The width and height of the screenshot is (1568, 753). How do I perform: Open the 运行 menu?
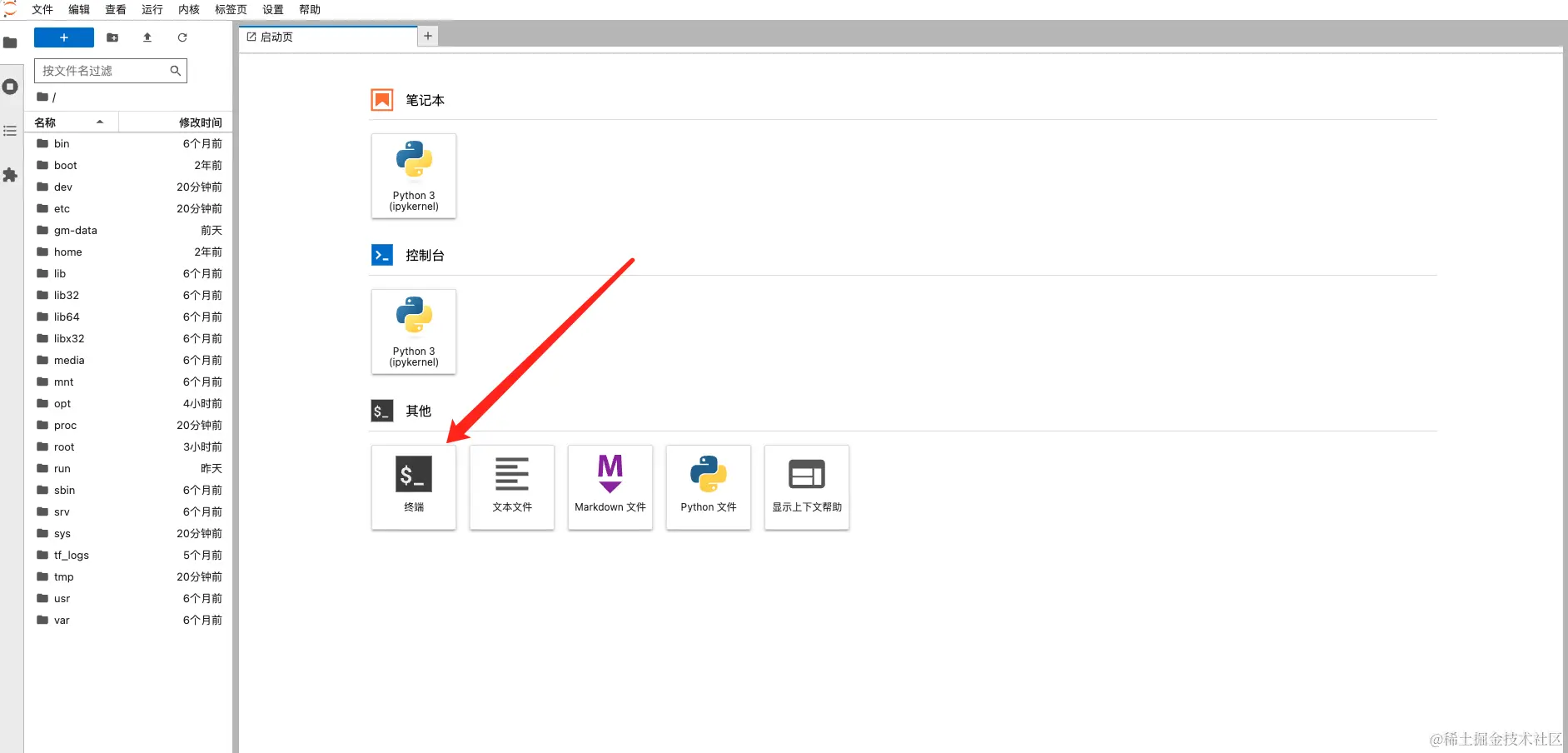(152, 10)
